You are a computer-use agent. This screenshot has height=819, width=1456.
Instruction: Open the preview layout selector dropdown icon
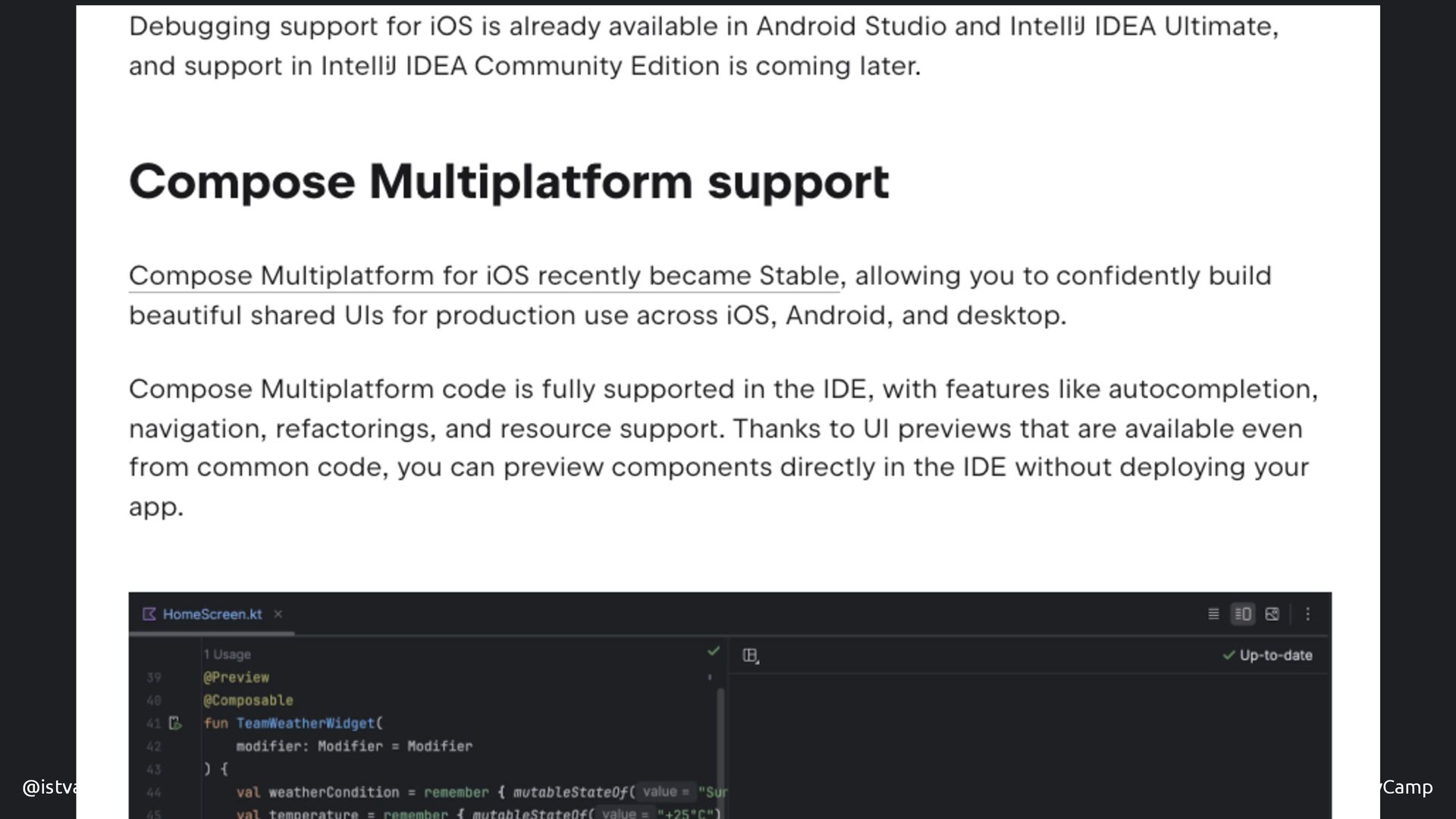(751, 656)
